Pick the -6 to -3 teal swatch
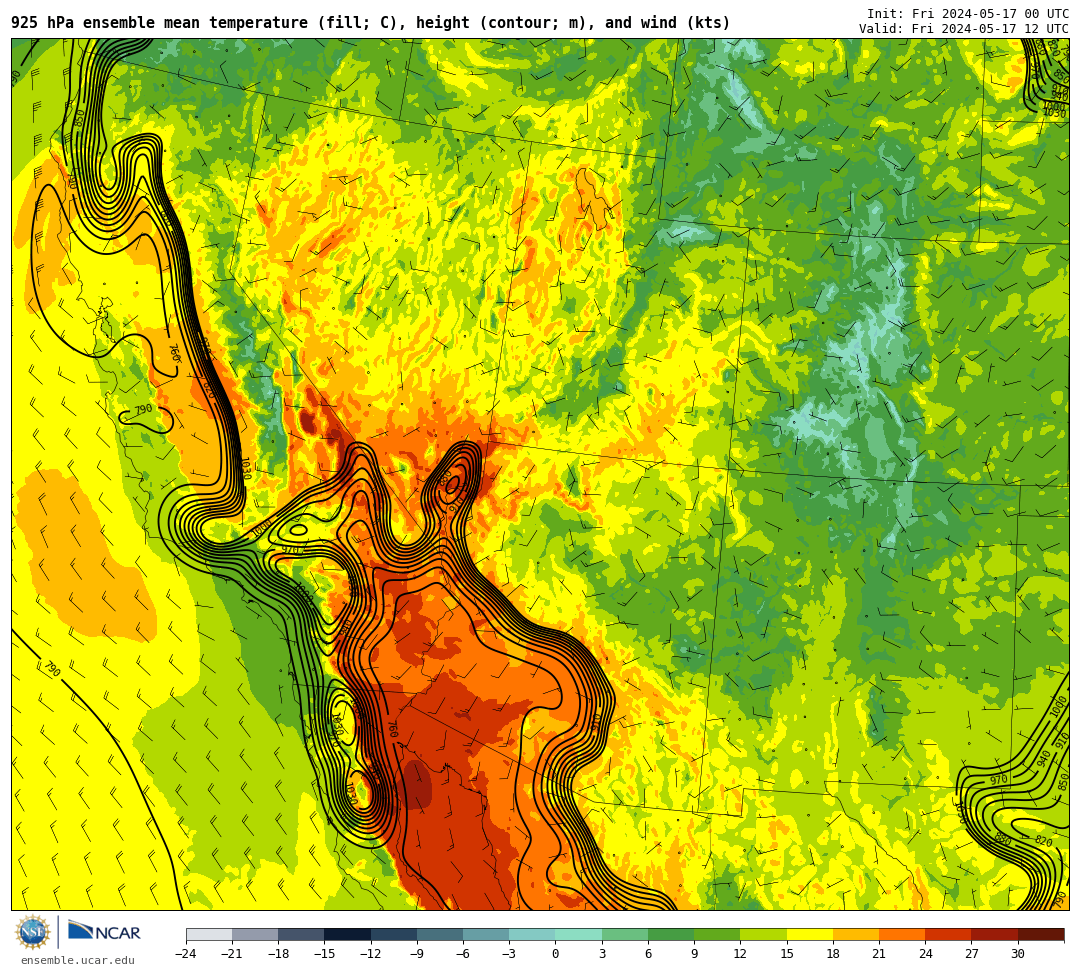The height and width of the screenshot is (973, 1080). tap(486, 934)
